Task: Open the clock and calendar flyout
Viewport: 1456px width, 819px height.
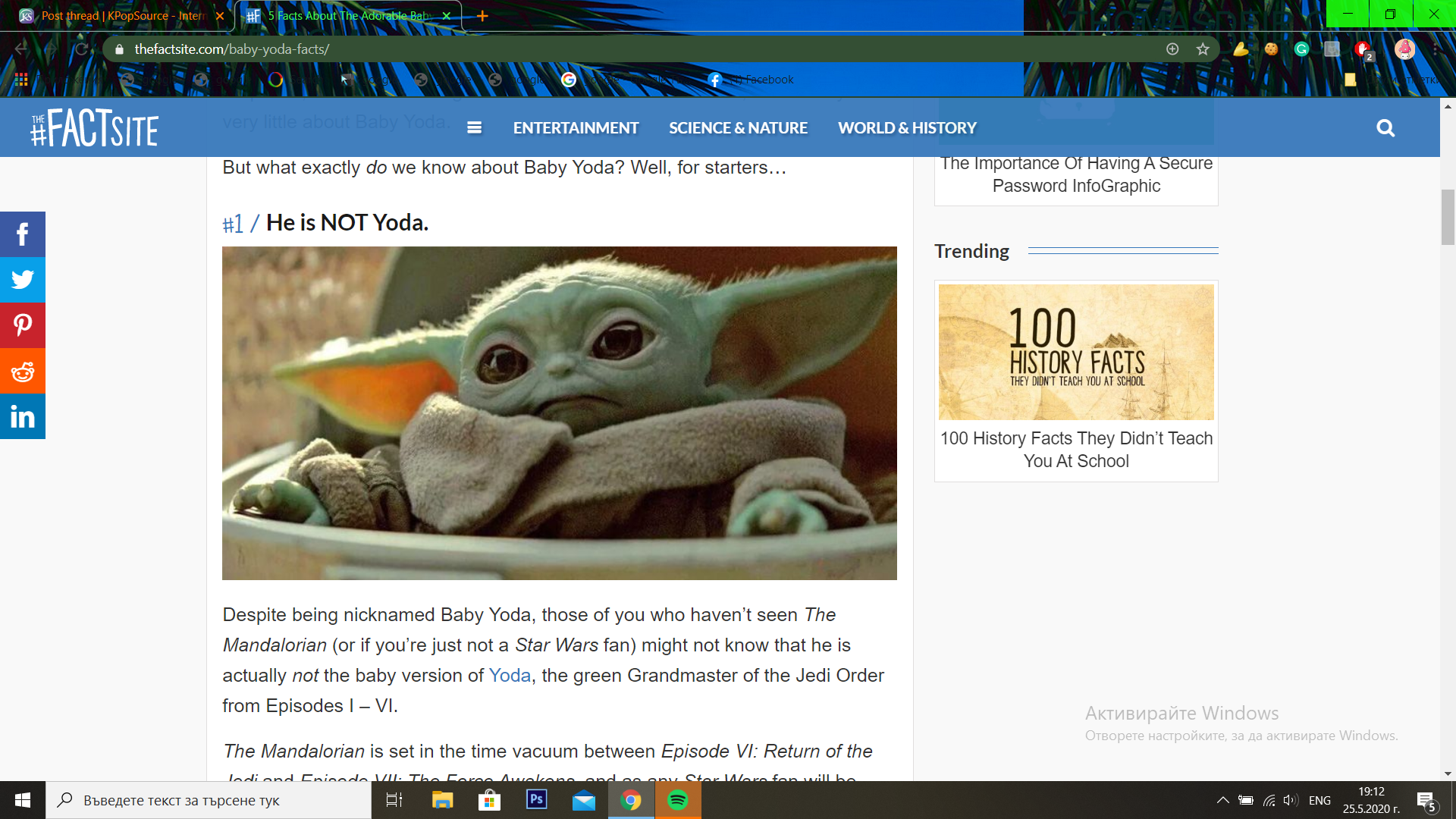Action: (1371, 800)
